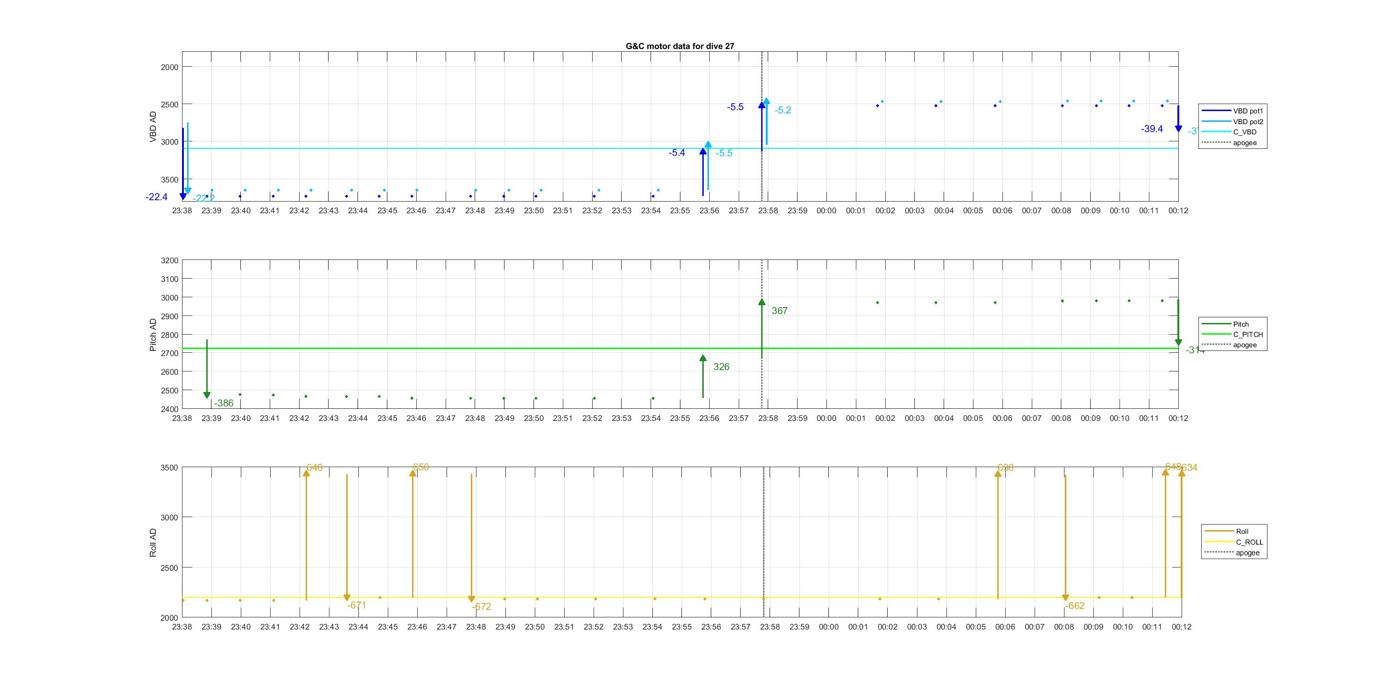Click the '2400' tick on Pitch axis

click(x=169, y=410)
